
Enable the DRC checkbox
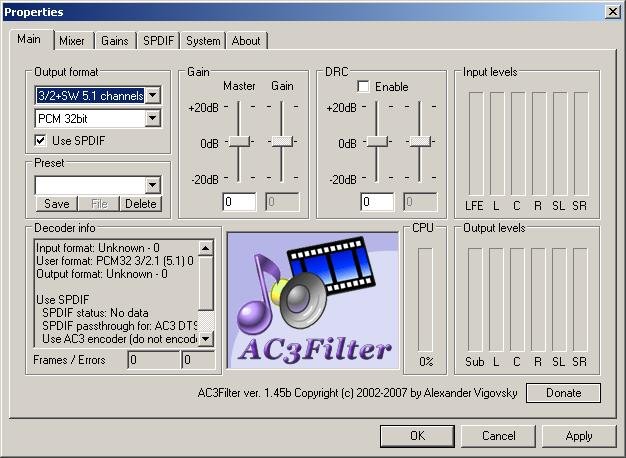(x=363, y=87)
